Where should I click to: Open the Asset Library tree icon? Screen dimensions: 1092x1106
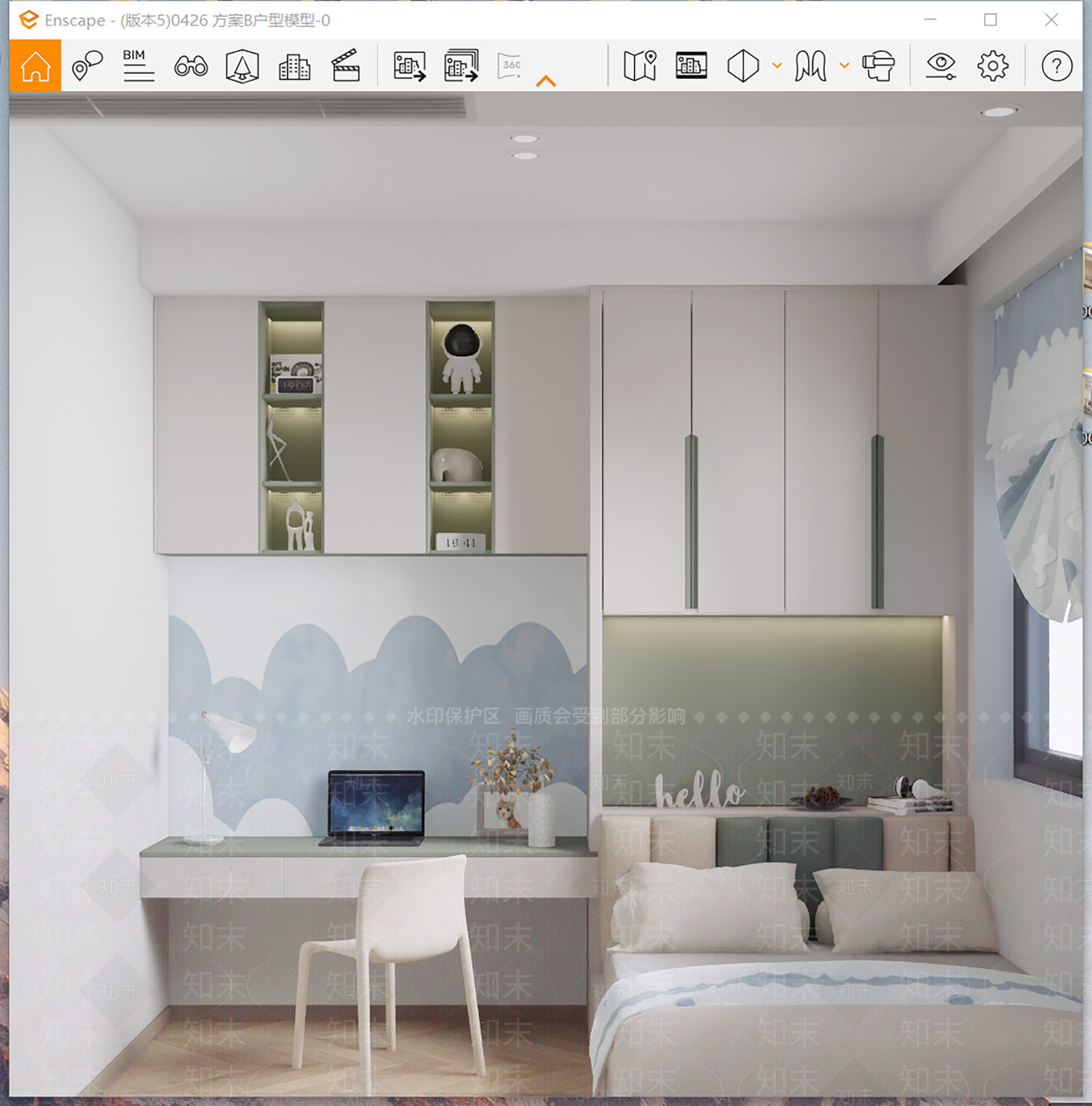click(x=242, y=66)
